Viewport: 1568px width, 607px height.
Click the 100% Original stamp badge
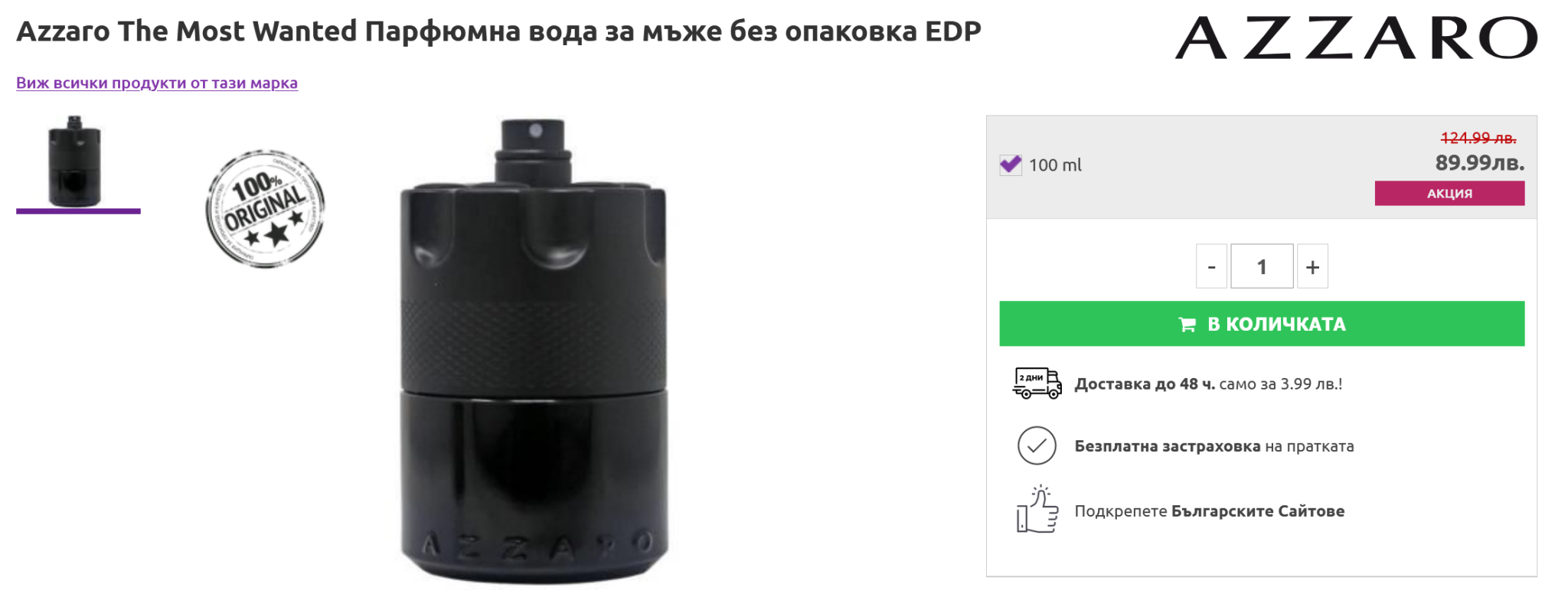pyautogui.click(x=265, y=209)
